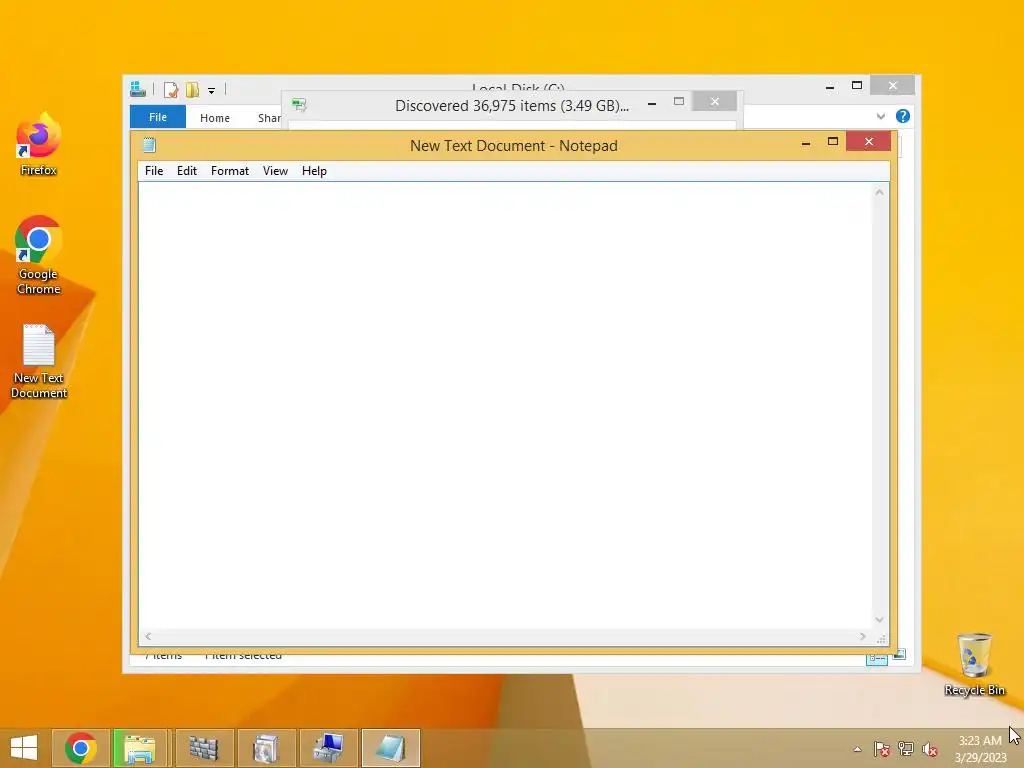The width and height of the screenshot is (1024, 768).
Task: Open Explorer Help with the question mark icon
Action: [903, 116]
